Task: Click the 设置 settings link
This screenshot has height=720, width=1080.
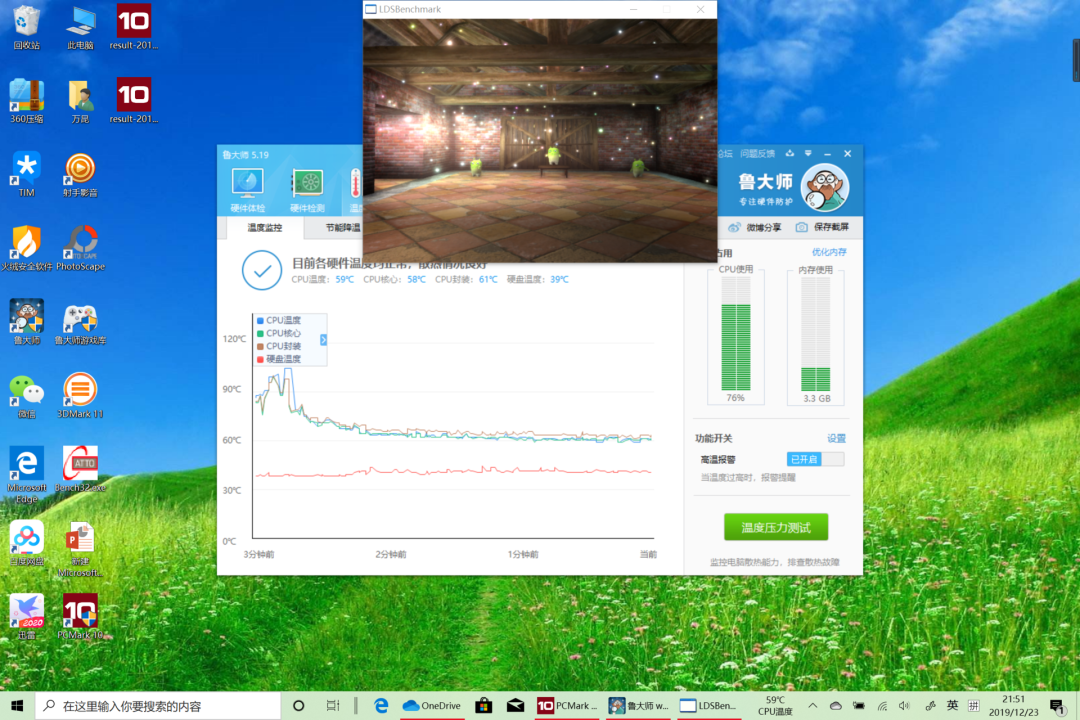Action: [x=835, y=438]
